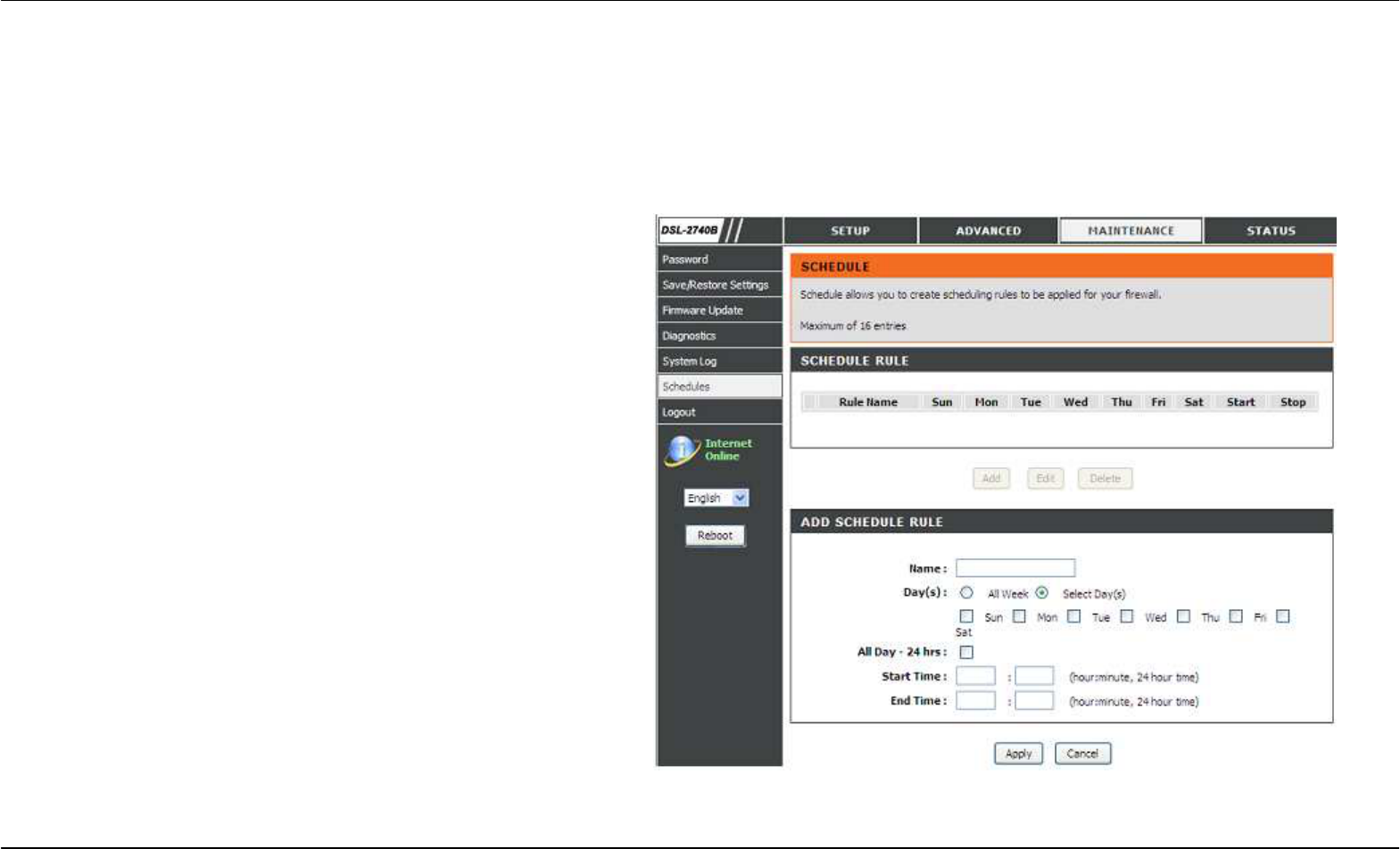
Task: Open the English language dropdown
Action: coord(717,498)
